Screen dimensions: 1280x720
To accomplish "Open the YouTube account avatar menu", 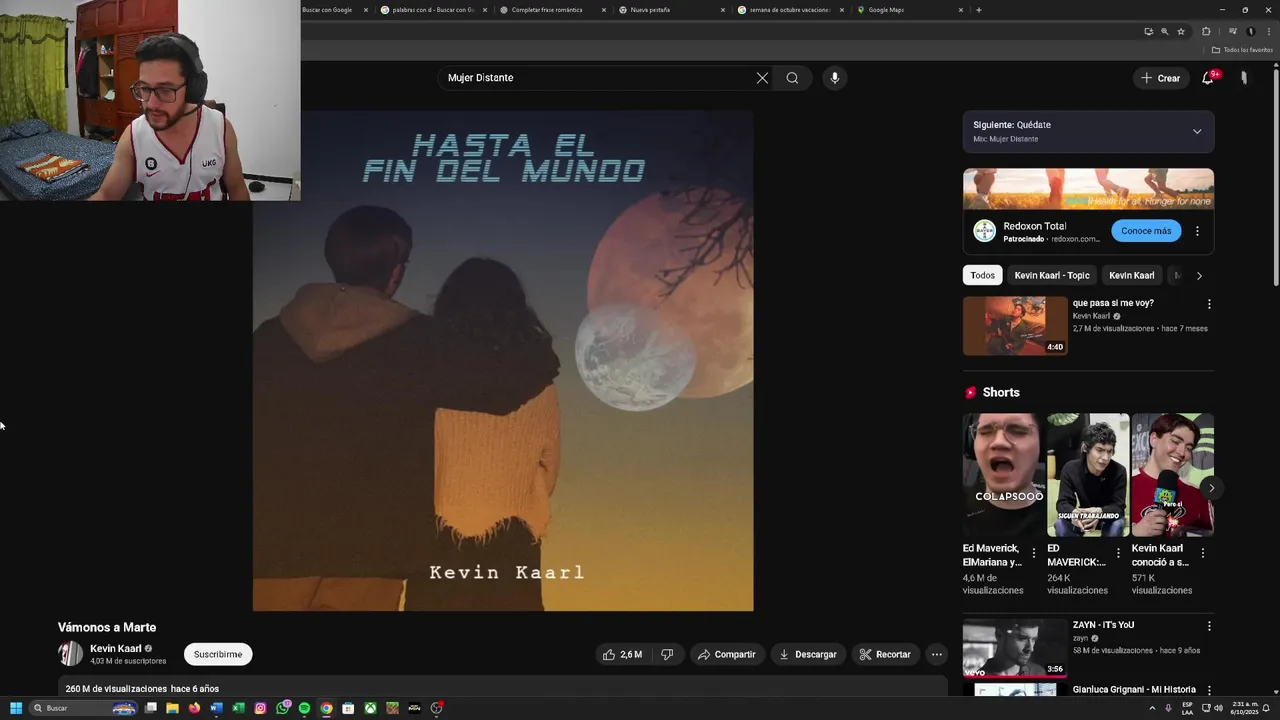I will click(x=1244, y=78).
